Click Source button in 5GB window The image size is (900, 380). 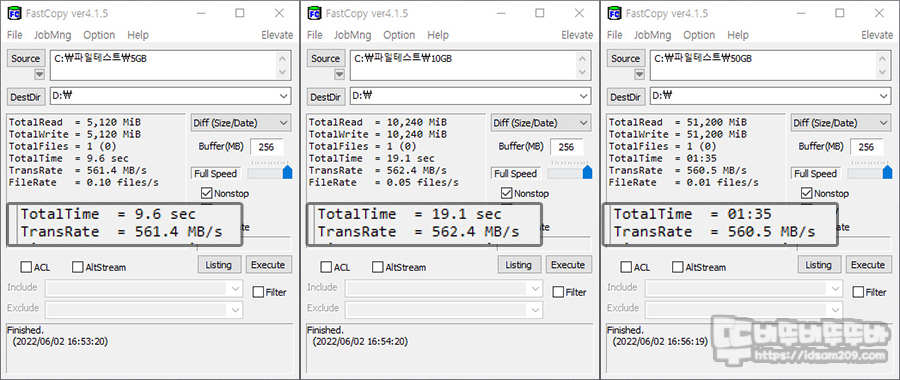pos(26,59)
